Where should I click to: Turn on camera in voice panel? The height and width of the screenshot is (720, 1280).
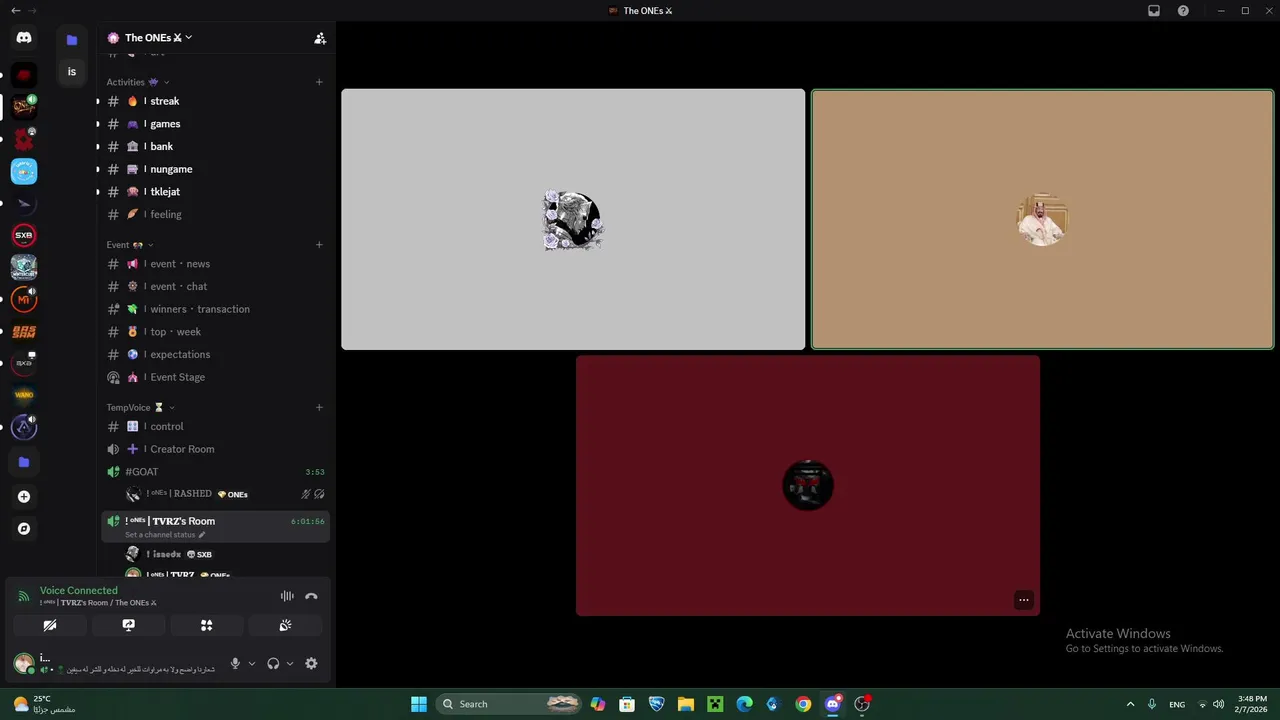pyautogui.click(x=50, y=625)
